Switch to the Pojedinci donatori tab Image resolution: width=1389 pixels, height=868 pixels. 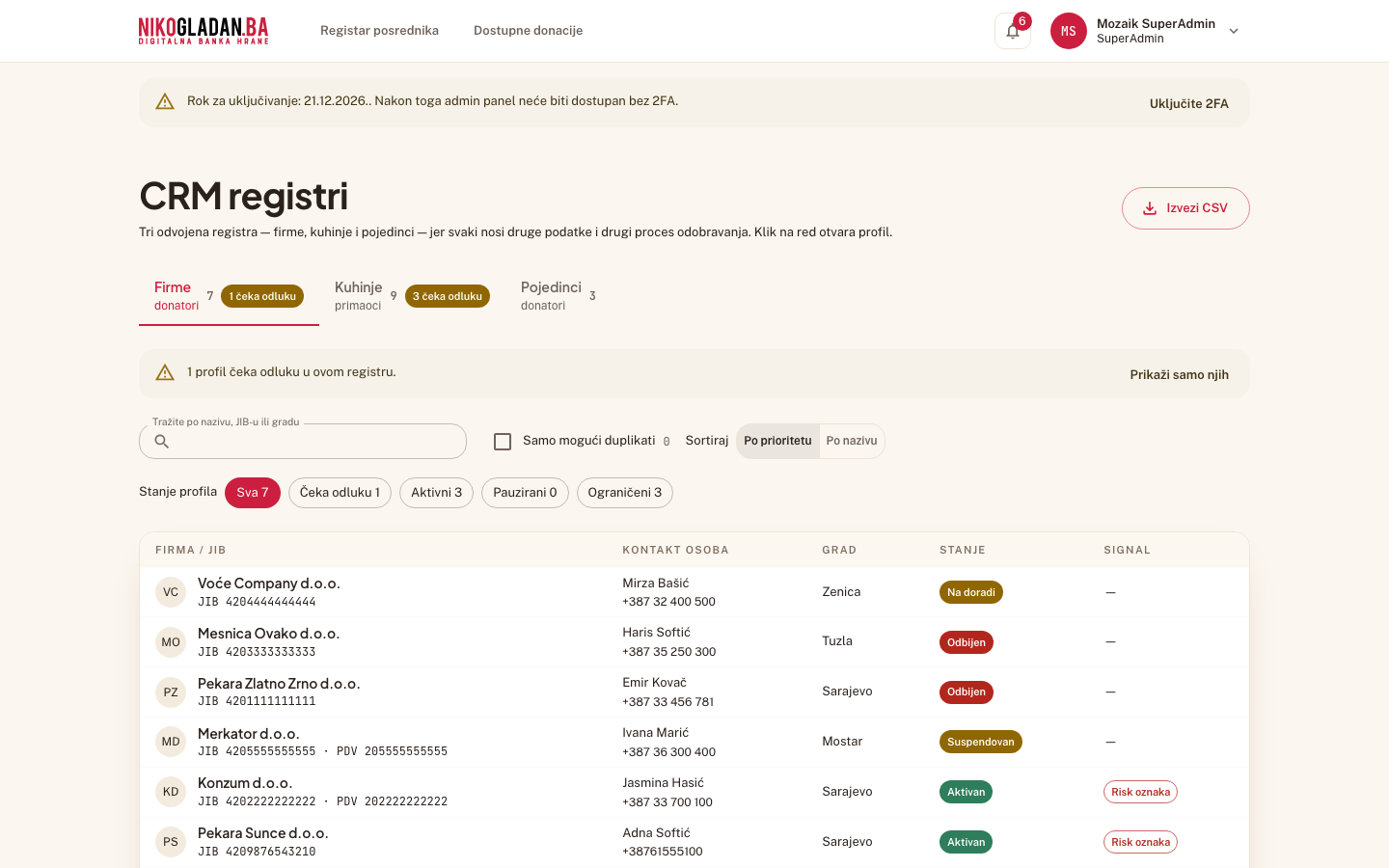[558, 296]
